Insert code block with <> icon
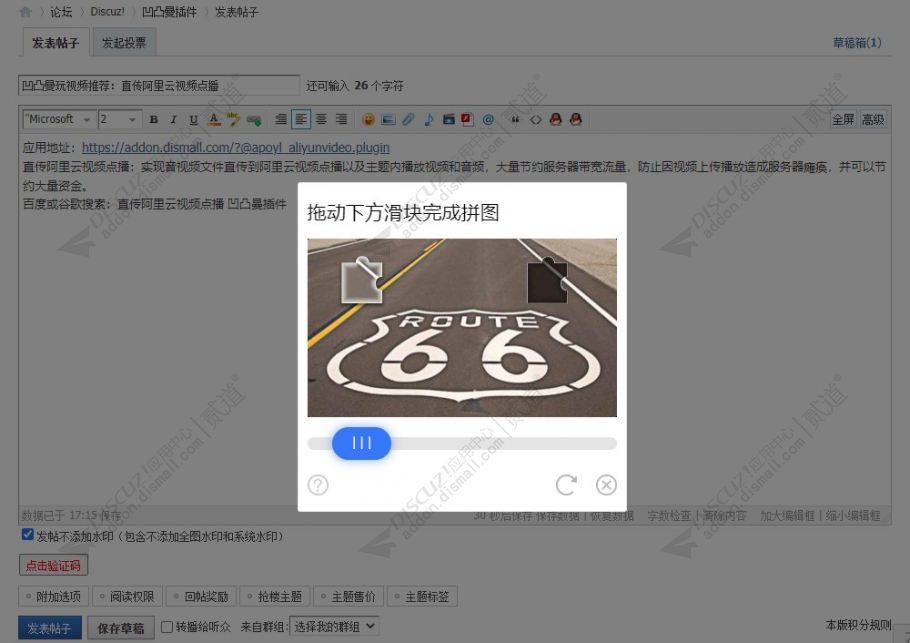Viewport: 910px width, 643px height. [536, 120]
